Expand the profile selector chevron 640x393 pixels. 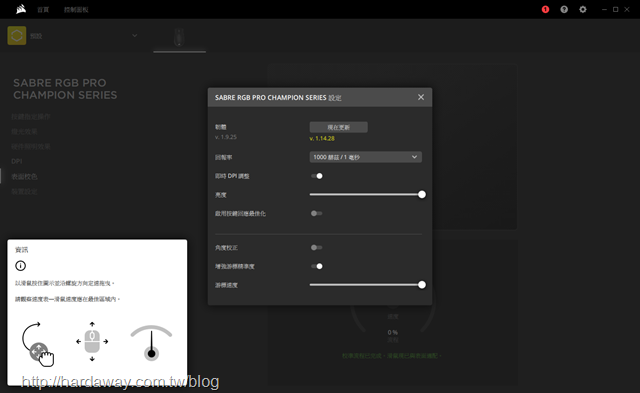pos(135,36)
